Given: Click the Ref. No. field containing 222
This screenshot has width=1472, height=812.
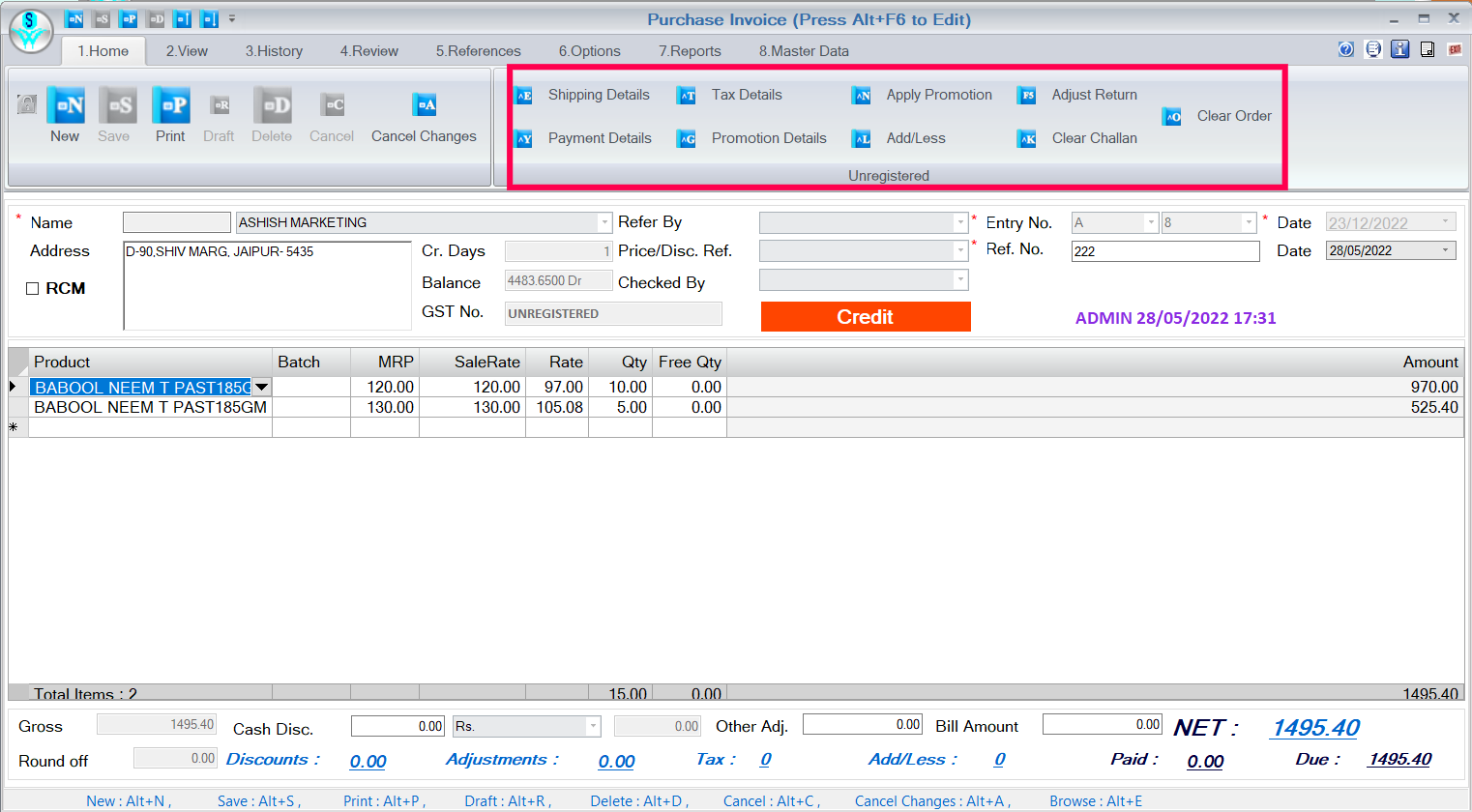Looking at the screenshot, I should click(1165, 251).
